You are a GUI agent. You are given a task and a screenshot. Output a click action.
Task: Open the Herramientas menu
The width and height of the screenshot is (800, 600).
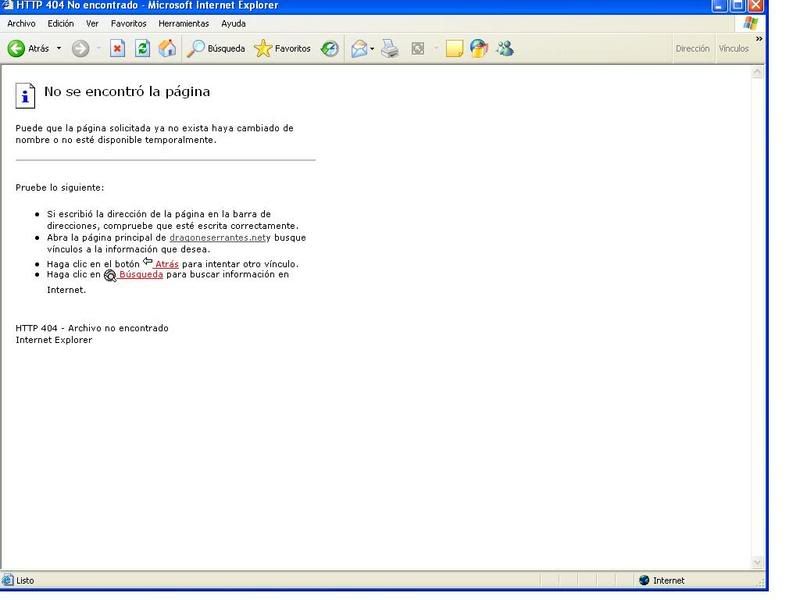(x=184, y=23)
